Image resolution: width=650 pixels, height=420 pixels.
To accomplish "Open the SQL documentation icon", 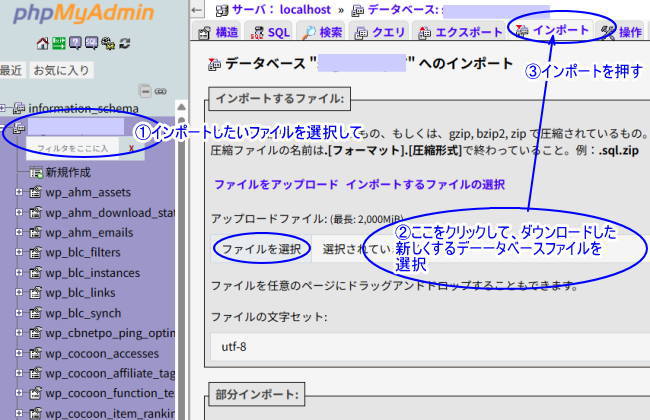I will pyautogui.click(x=92, y=43).
